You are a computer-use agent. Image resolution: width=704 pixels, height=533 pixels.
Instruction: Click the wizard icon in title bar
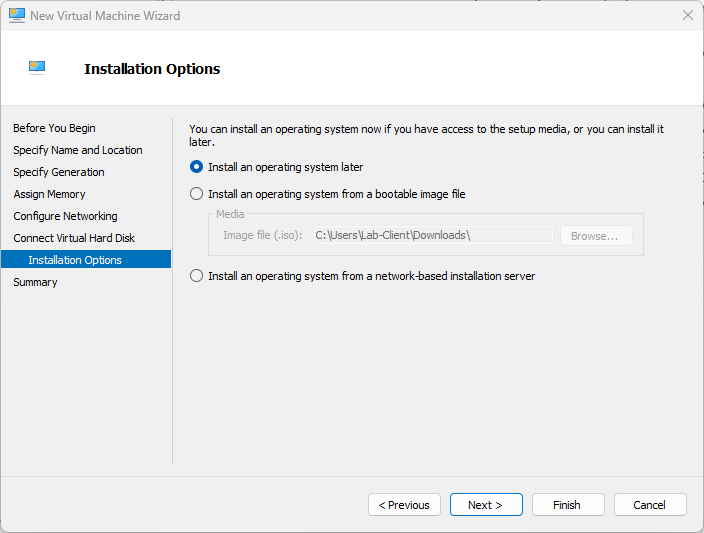pyautogui.click(x=16, y=15)
